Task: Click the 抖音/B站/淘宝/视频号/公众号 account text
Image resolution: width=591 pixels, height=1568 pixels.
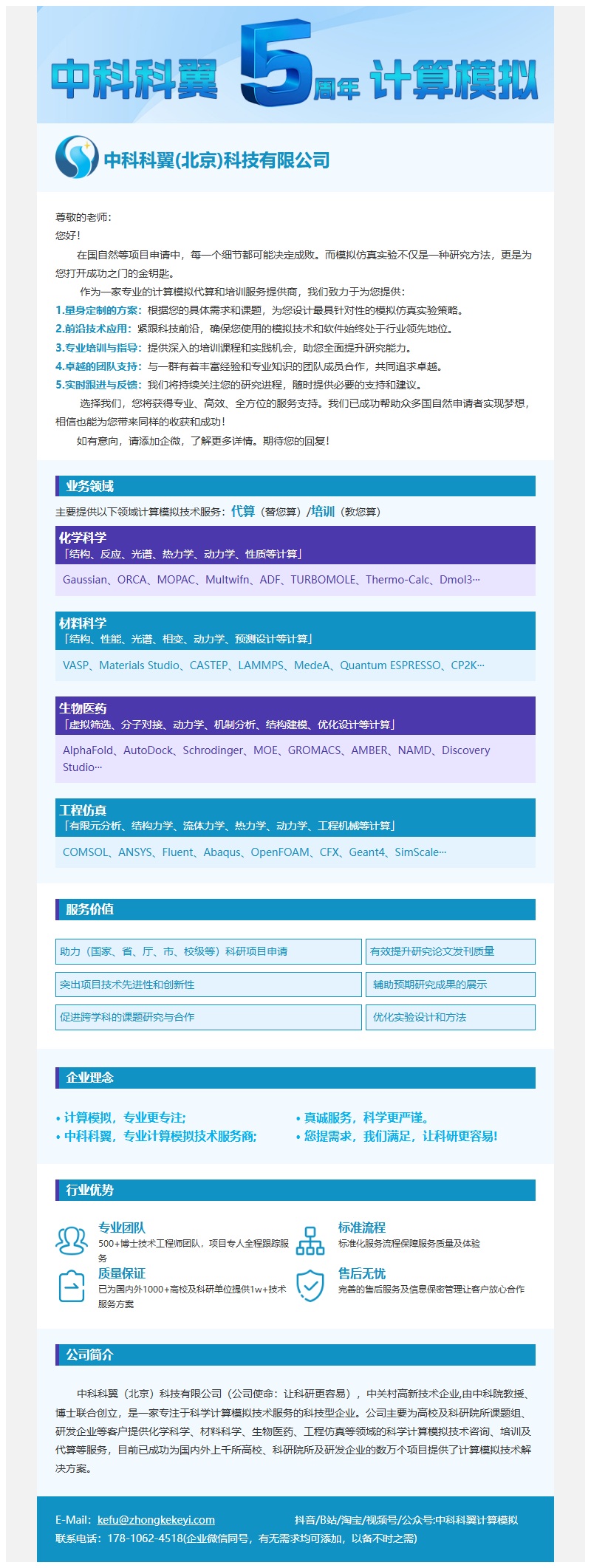Action: coord(406,1519)
